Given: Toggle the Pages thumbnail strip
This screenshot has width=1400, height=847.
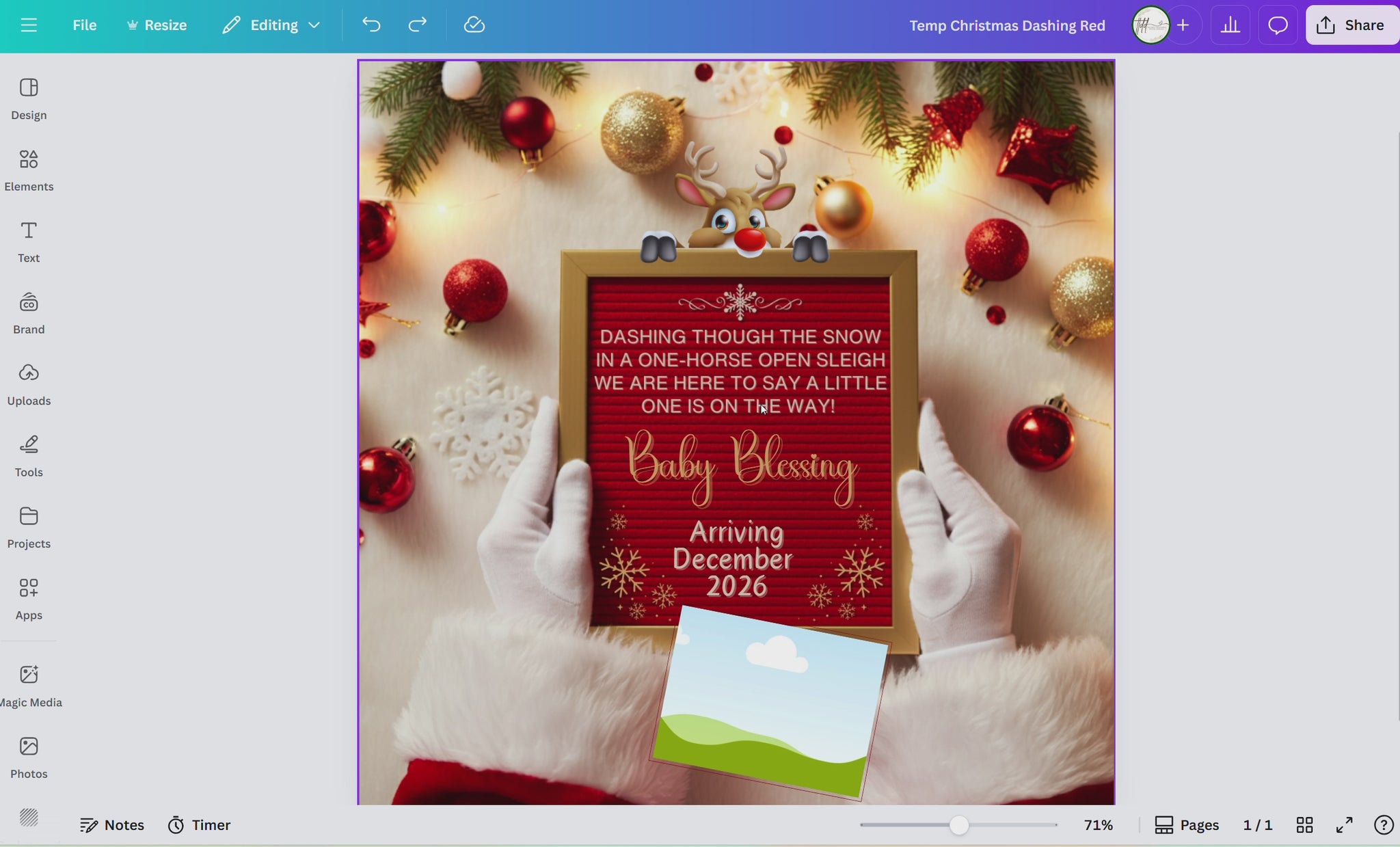Looking at the screenshot, I should point(1187,825).
